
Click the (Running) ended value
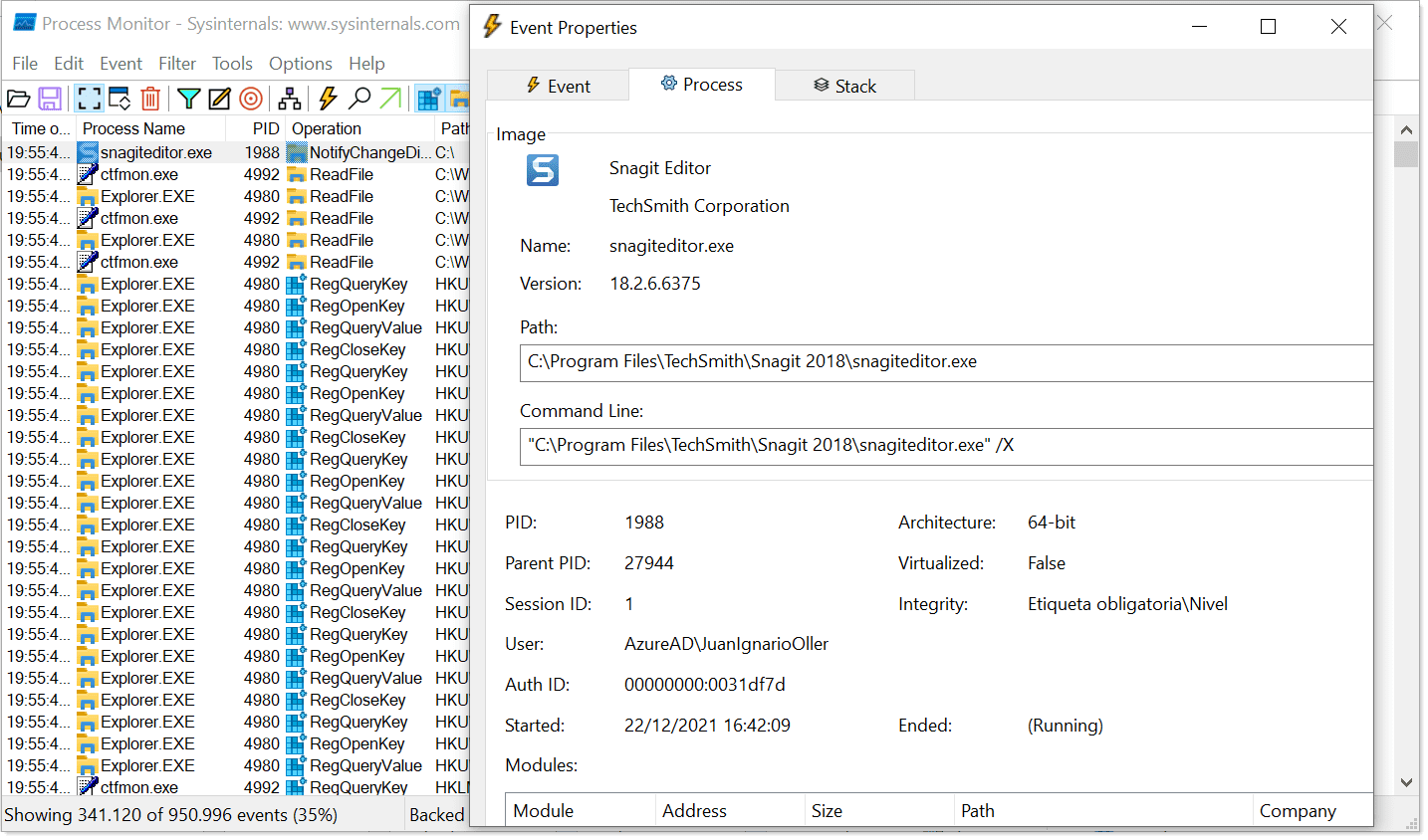pyautogui.click(x=1066, y=726)
